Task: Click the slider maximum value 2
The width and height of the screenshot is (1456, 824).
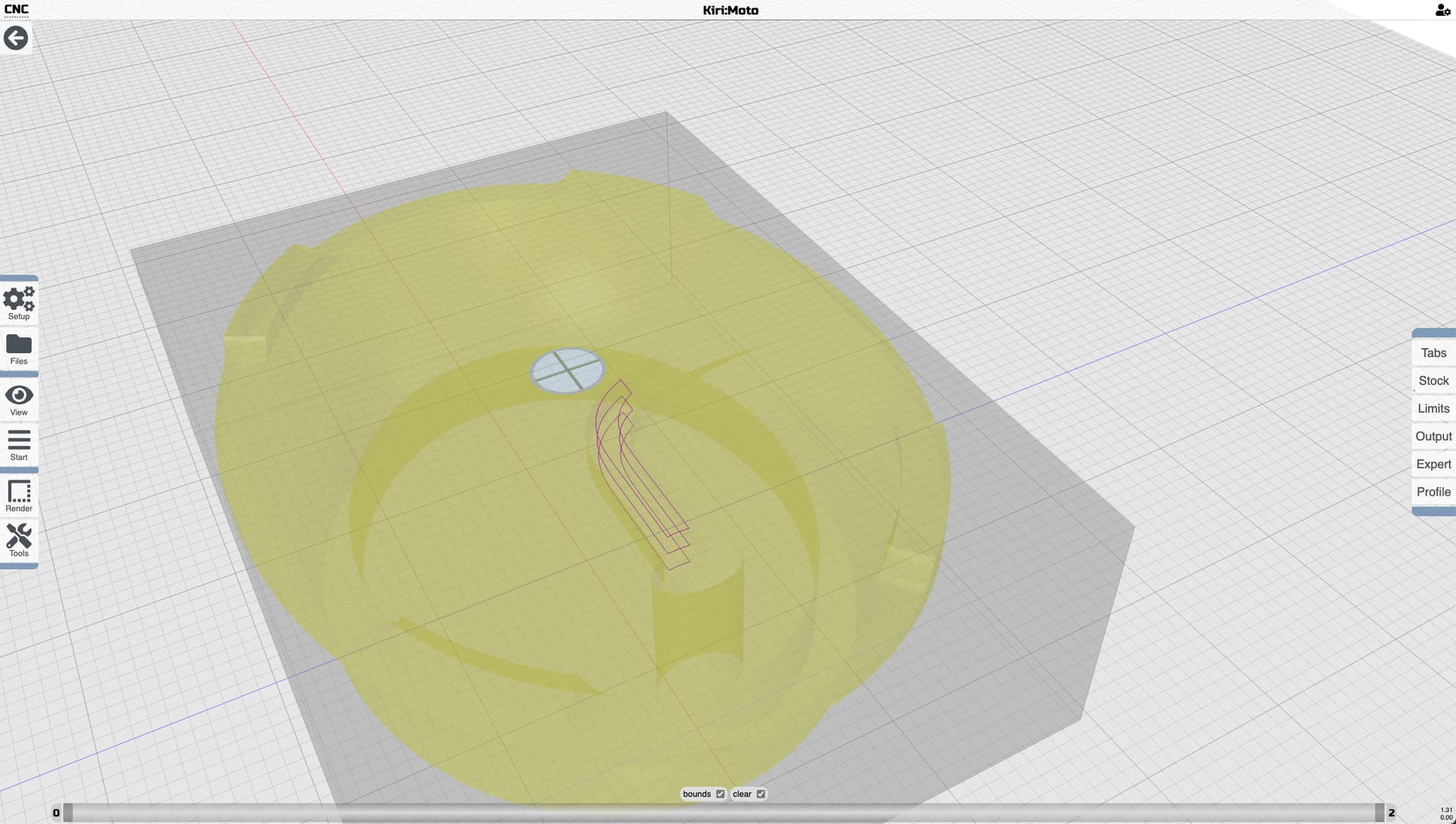Action: [1392, 813]
